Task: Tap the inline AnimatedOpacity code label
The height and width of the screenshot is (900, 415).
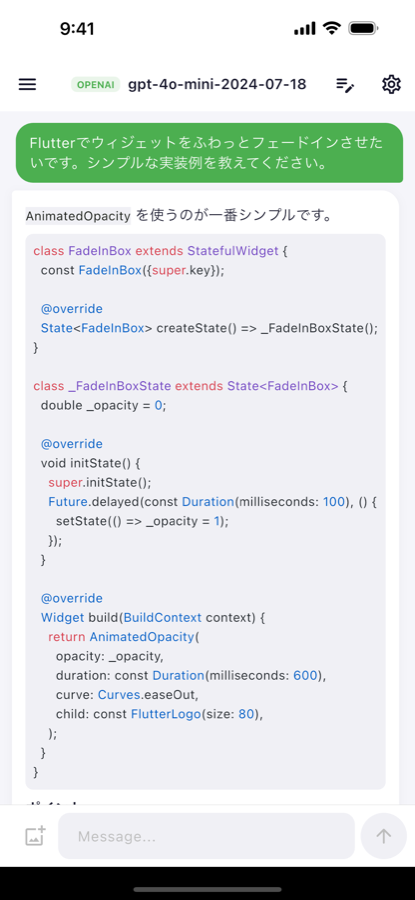Action: pyautogui.click(x=78, y=216)
